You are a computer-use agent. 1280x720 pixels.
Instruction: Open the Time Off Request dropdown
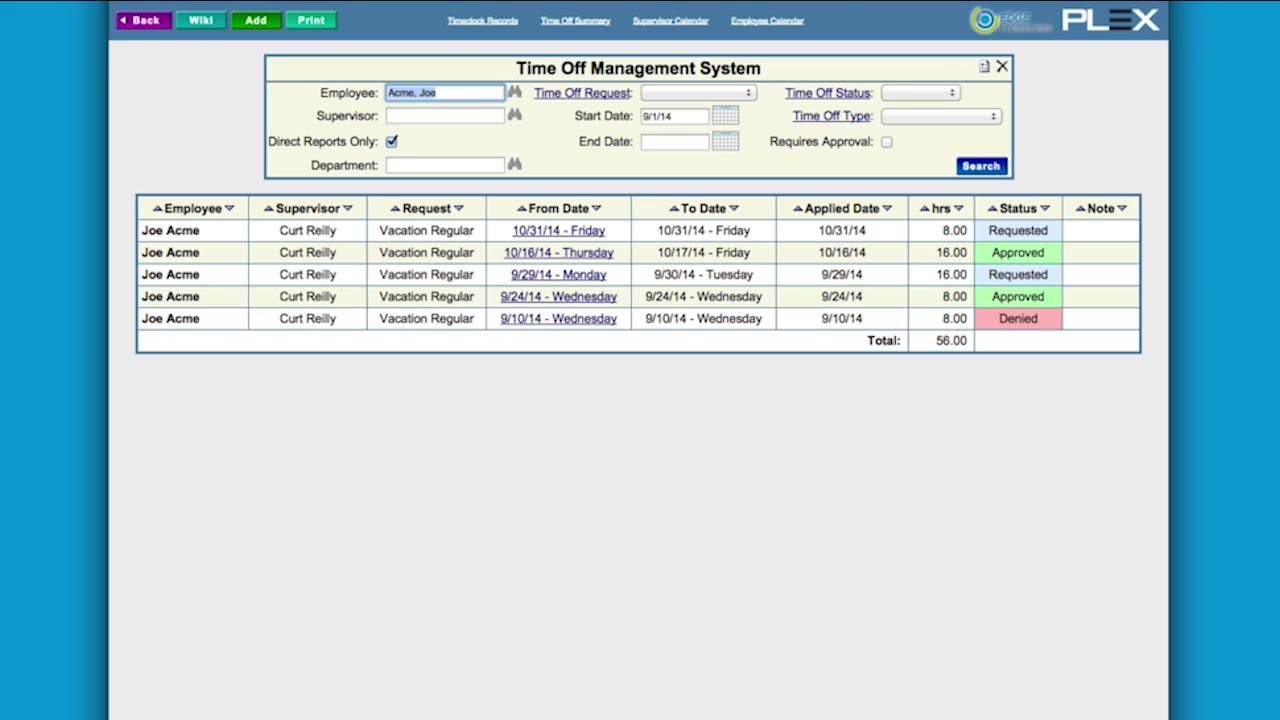pyautogui.click(x=698, y=92)
